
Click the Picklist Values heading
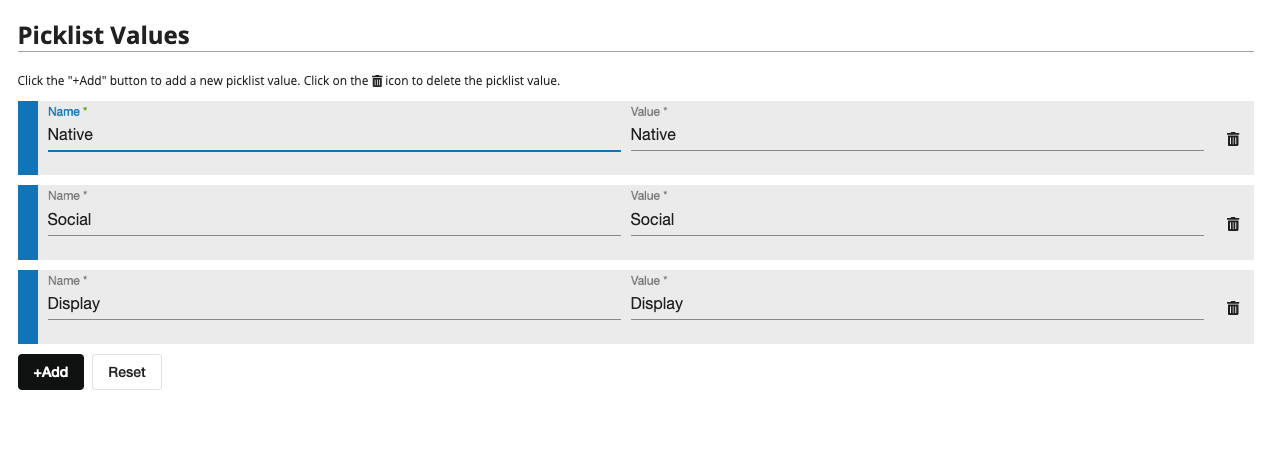(x=104, y=36)
